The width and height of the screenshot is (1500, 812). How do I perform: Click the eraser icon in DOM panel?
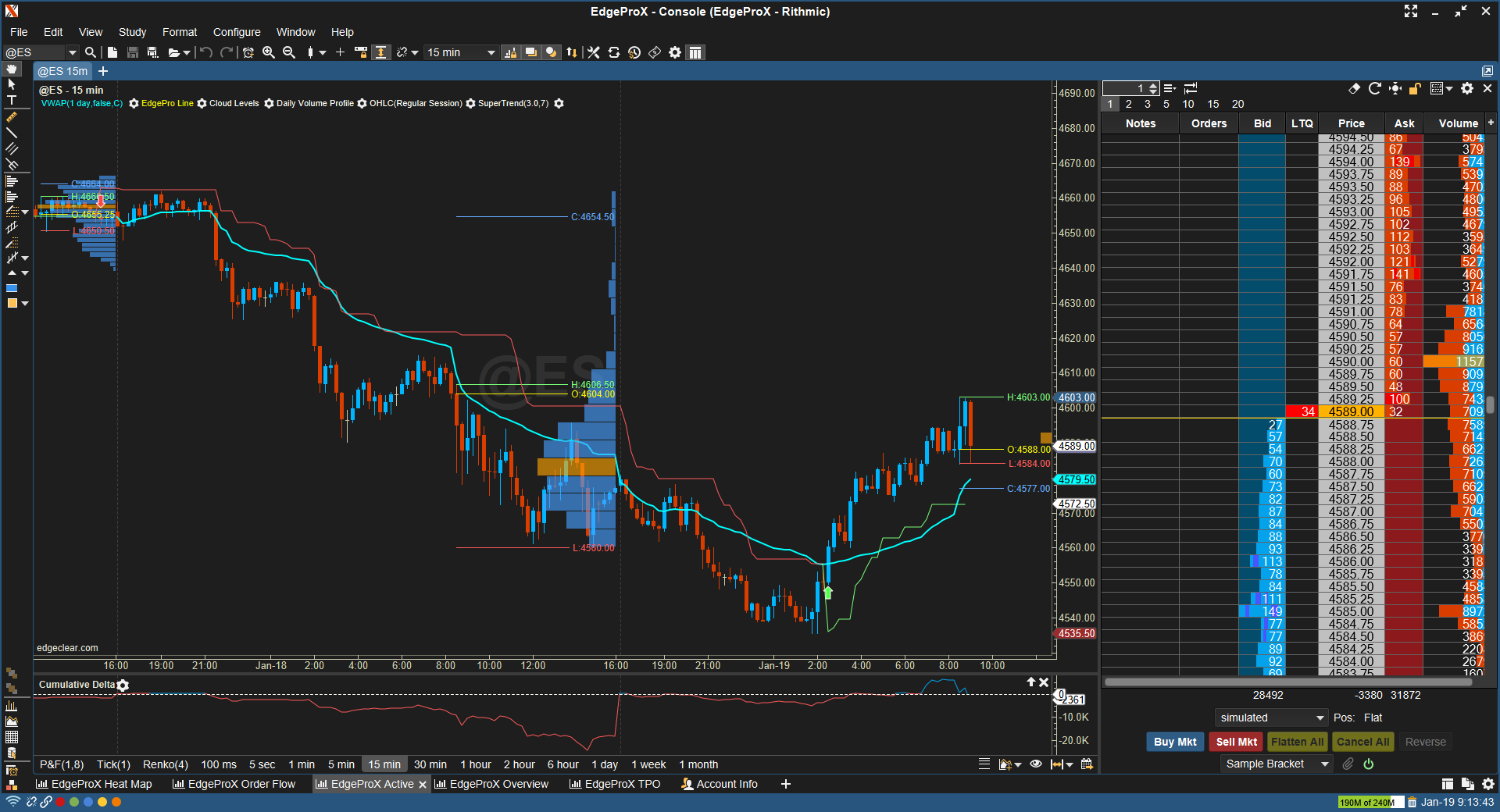(1354, 88)
